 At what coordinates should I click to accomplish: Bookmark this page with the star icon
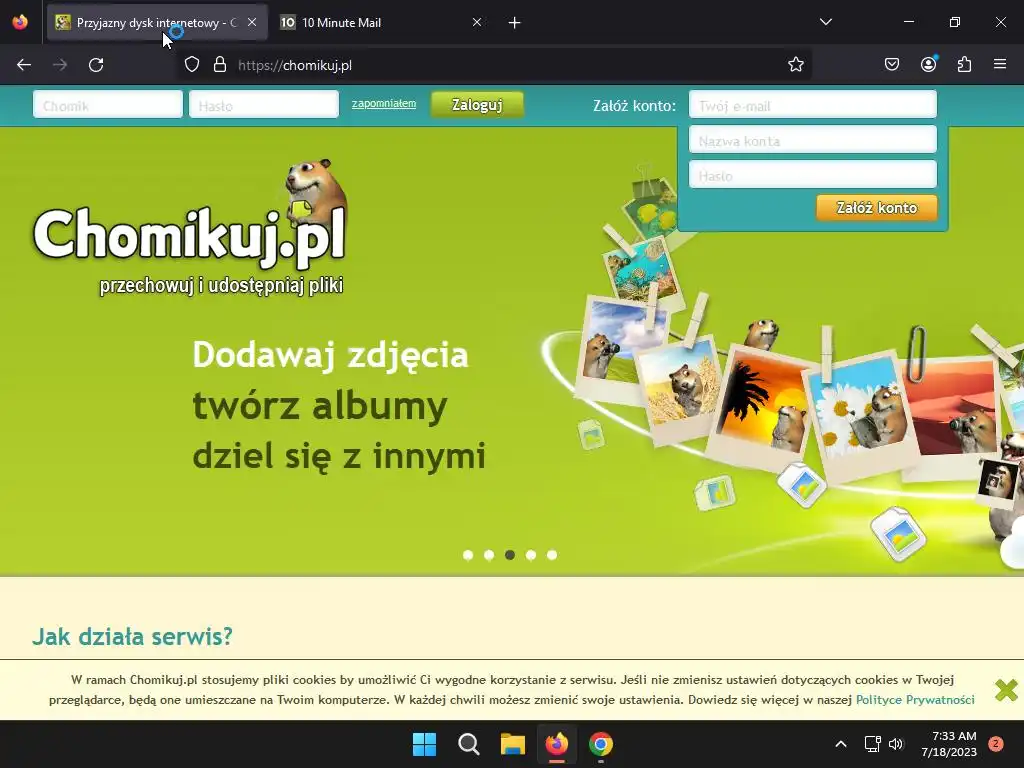pos(795,65)
